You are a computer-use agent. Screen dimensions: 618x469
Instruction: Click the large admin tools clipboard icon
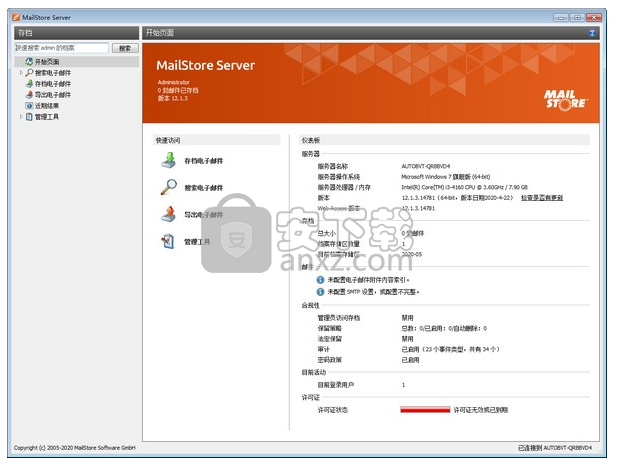coord(168,241)
